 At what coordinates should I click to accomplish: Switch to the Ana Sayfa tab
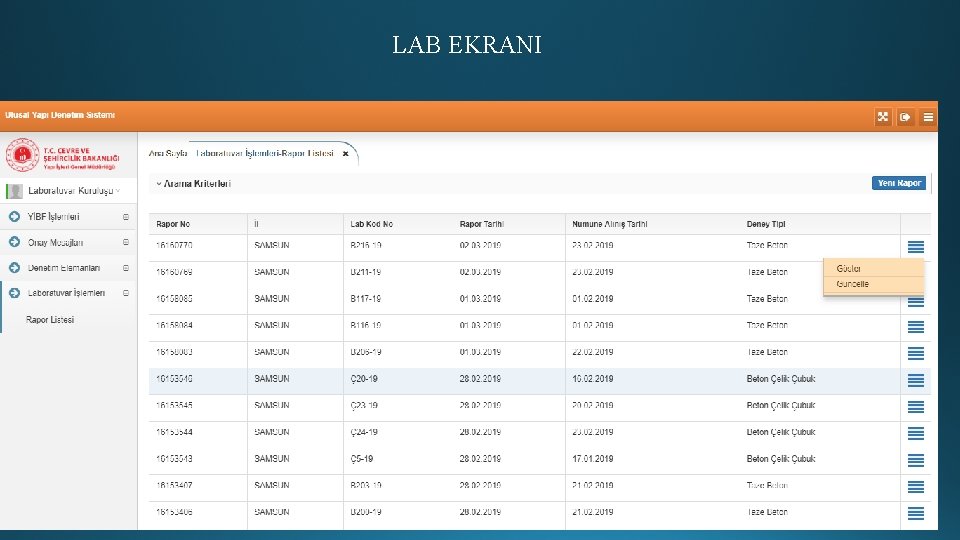[168, 153]
